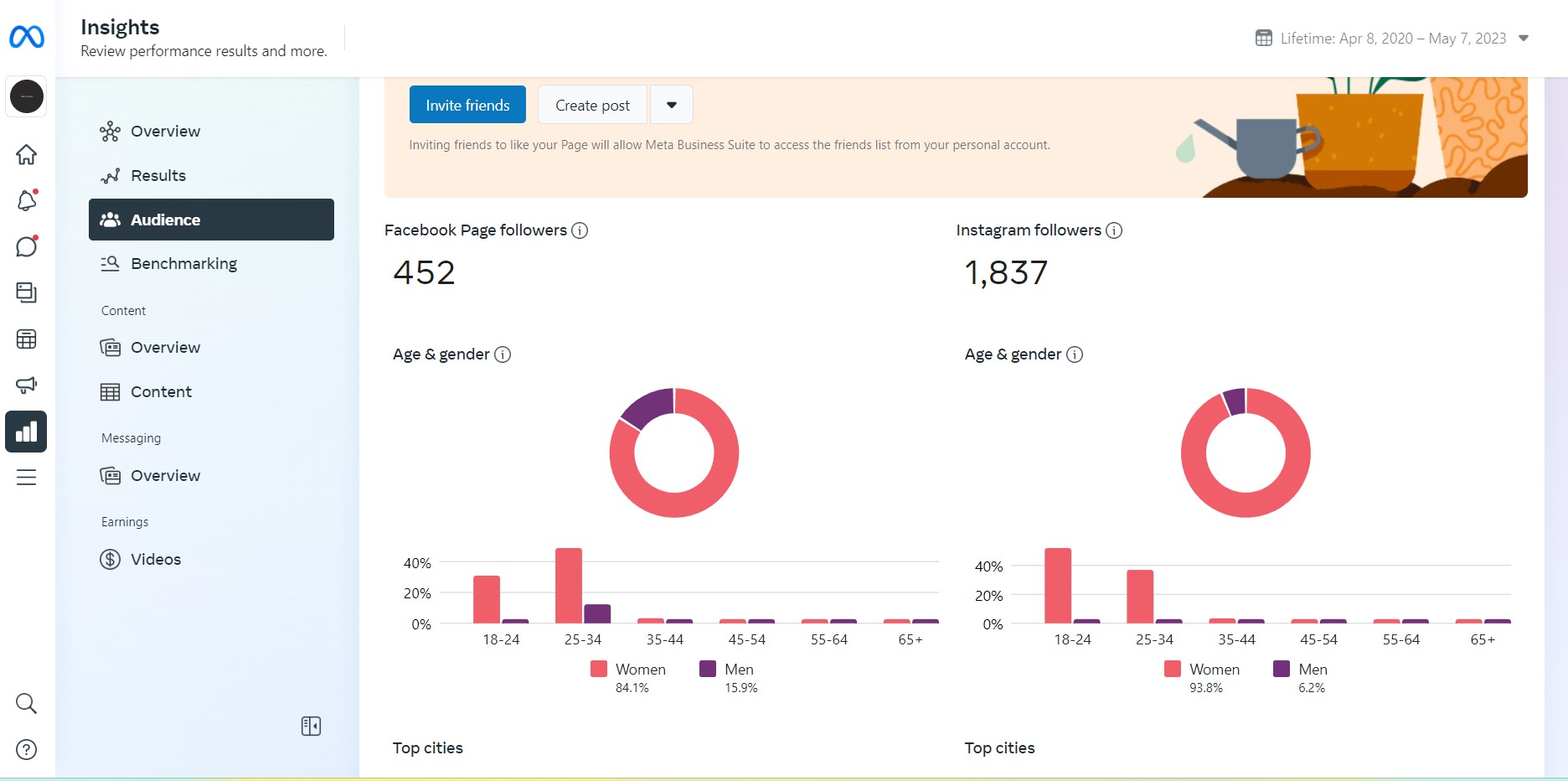Go to Home in the left rail
The height and width of the screenshot is (781, 1568).
pos(27,155)
